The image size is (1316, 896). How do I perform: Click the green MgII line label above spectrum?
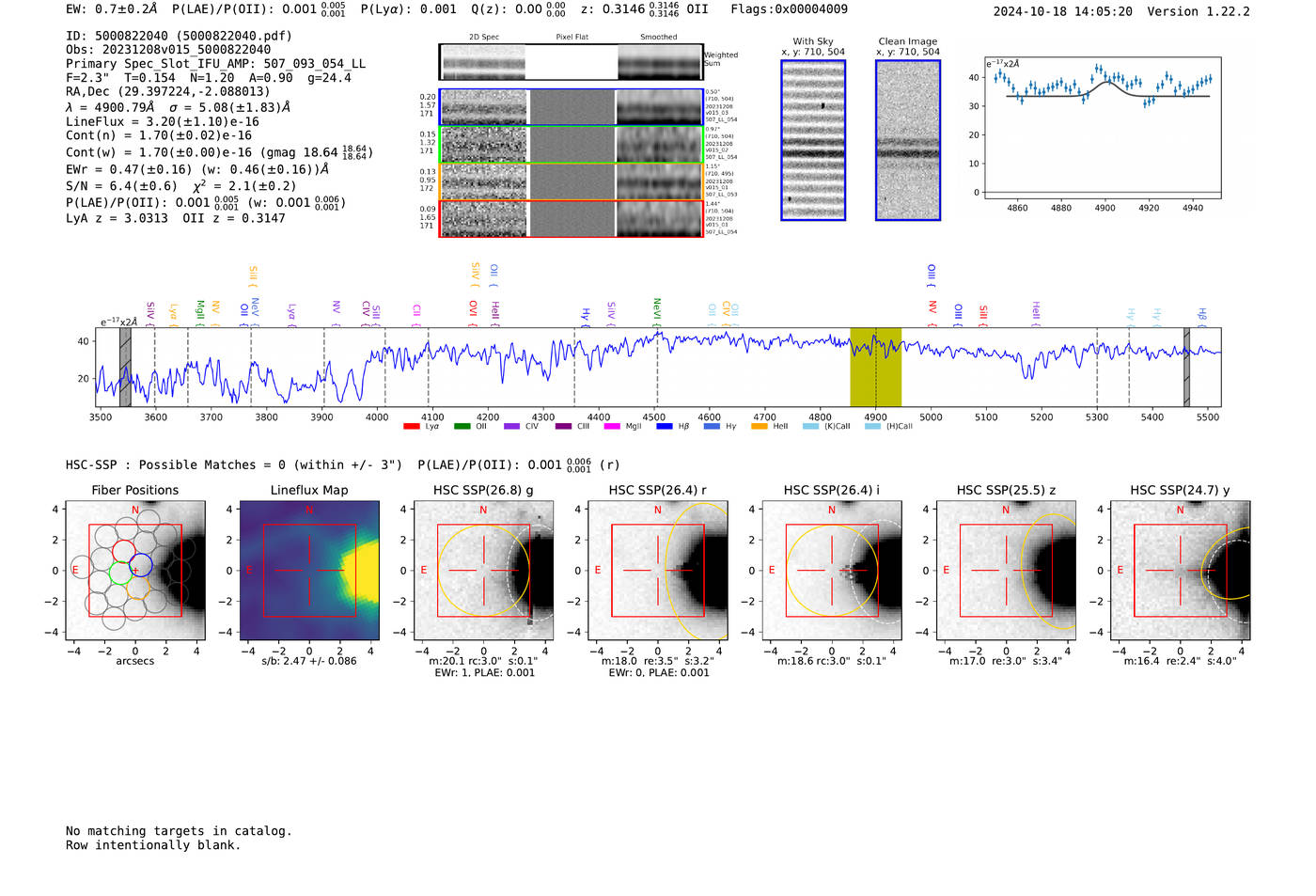(x=200, y=313)
